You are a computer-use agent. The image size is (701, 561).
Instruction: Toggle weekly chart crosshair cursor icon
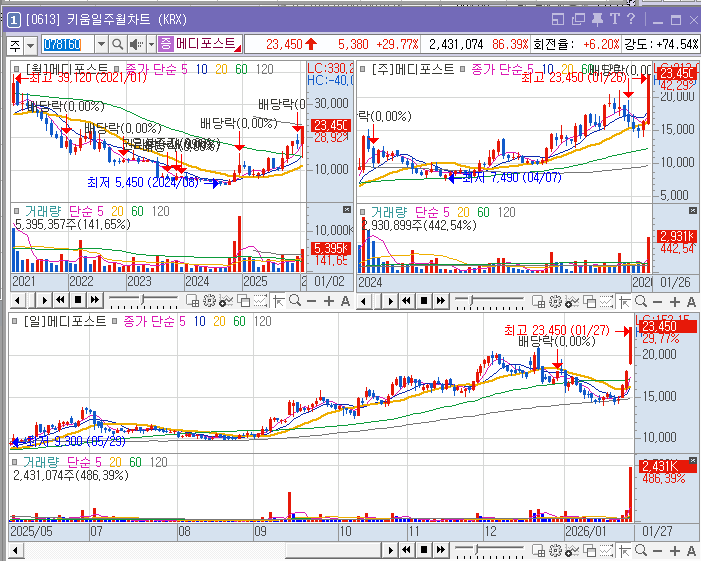625,302
